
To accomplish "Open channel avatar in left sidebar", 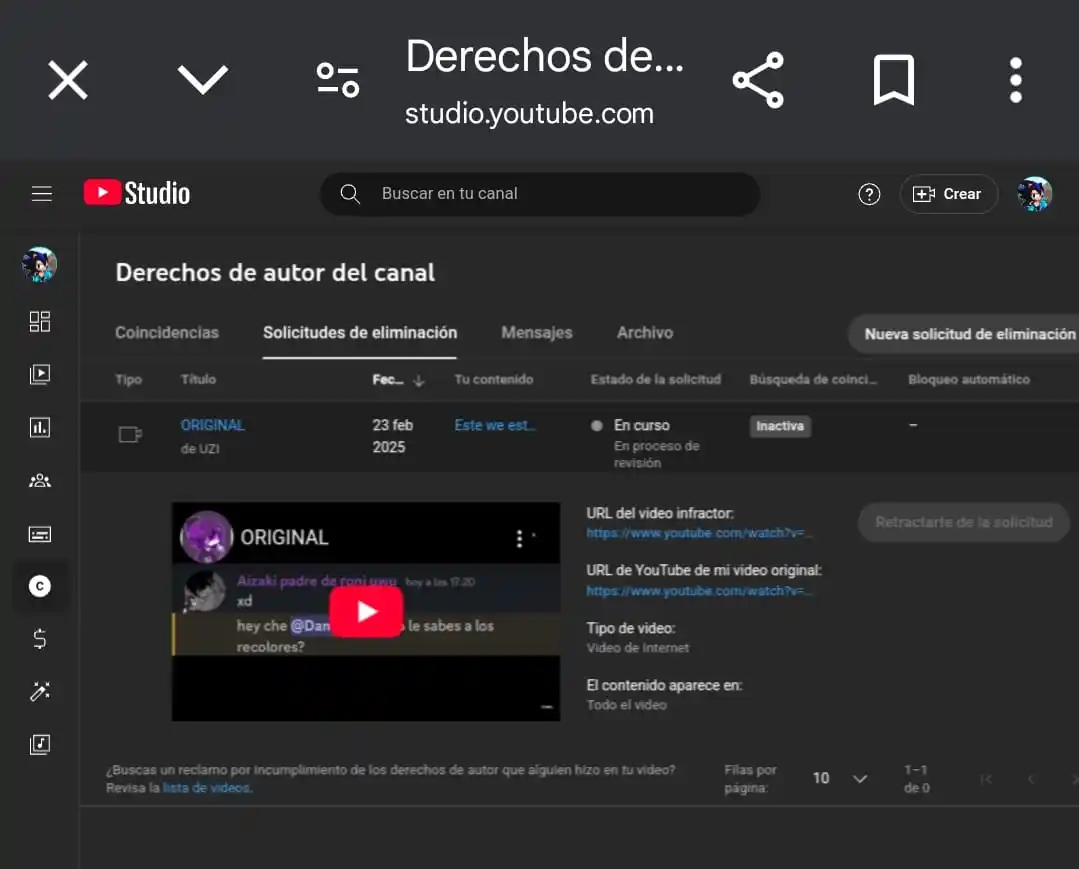I will coord(39,265).
